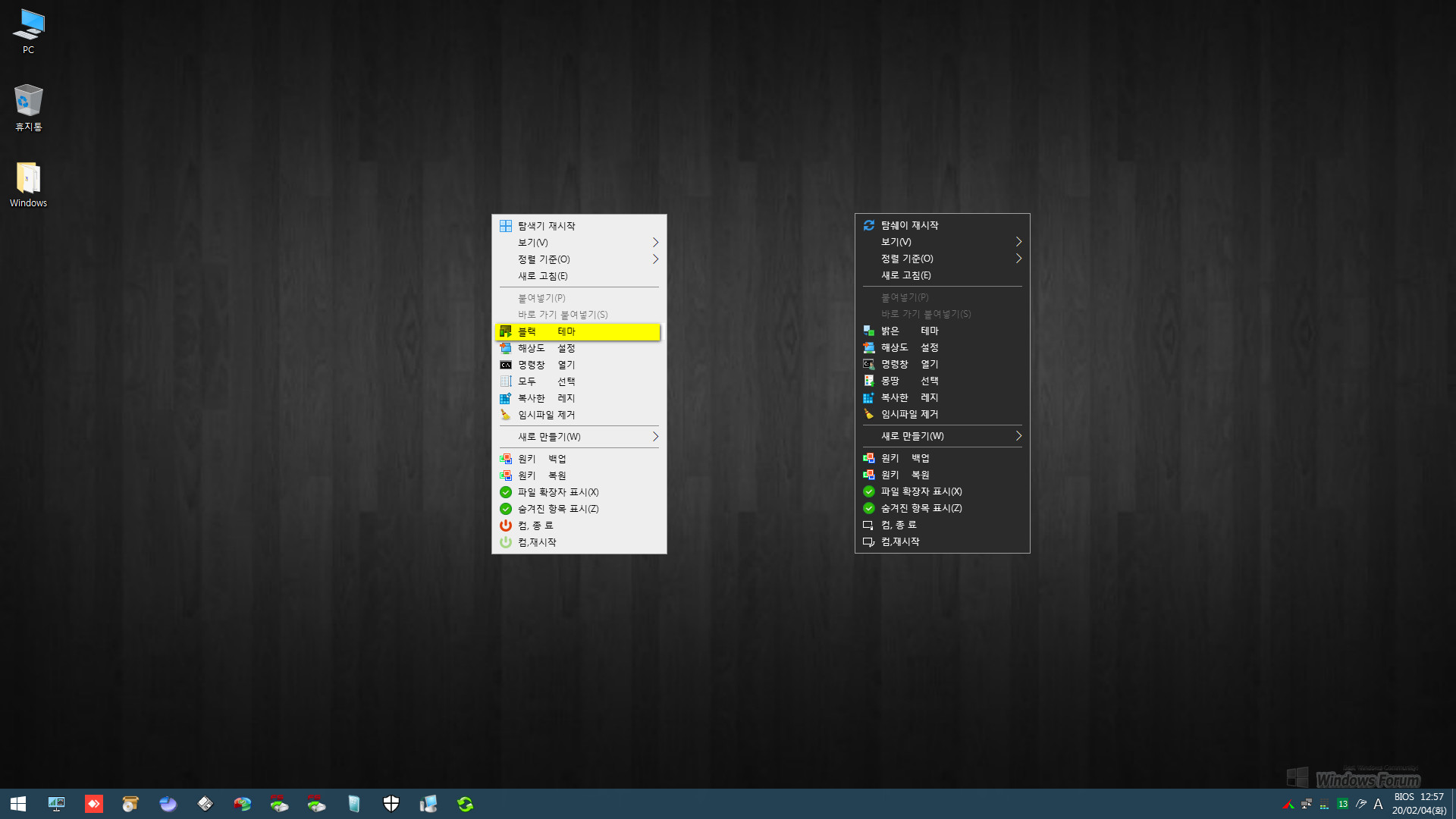The height and width of the screenshot is (819, 1456).
Task: Click the green refresh arrows taskbar icon
Action: [x=465, y=804]
